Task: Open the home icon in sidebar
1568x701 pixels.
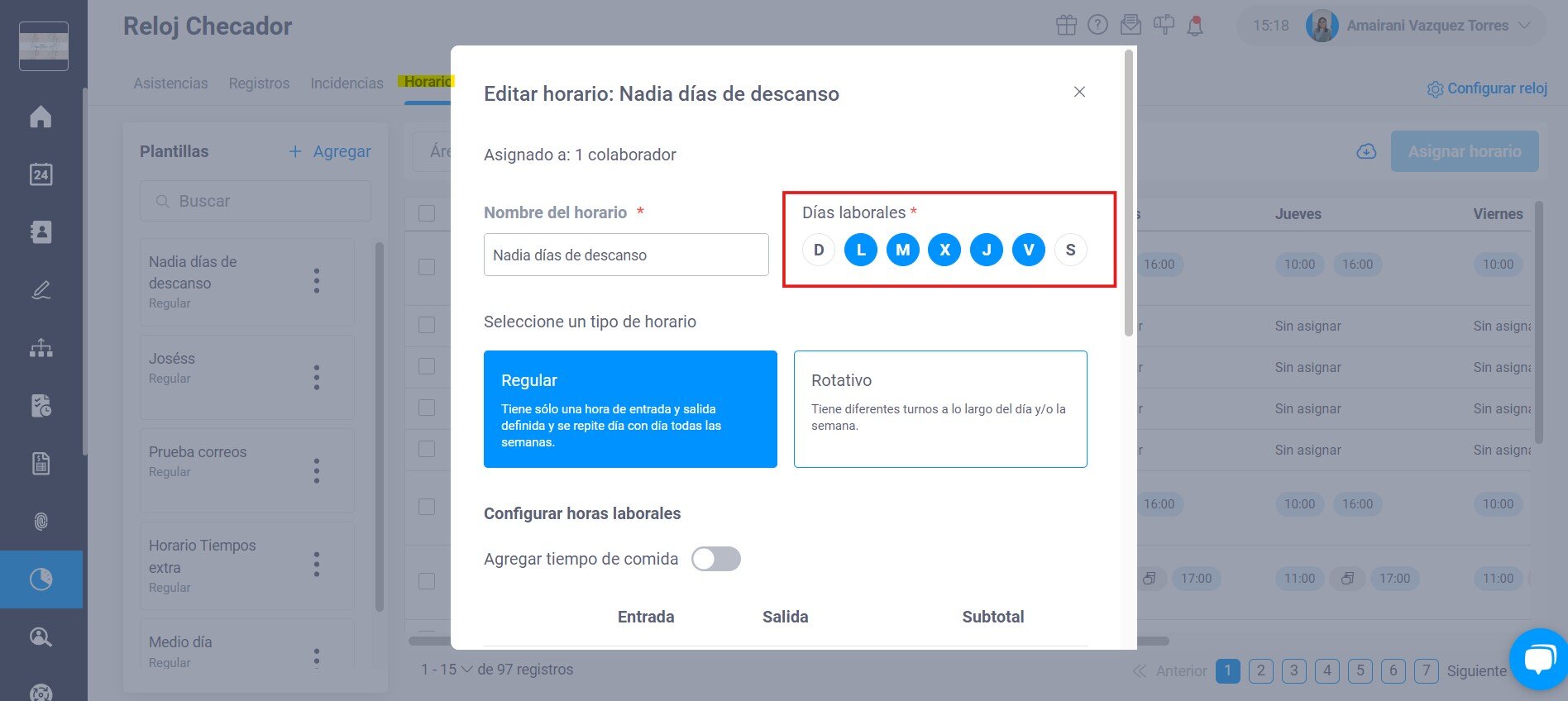Action: click(41, 117)
